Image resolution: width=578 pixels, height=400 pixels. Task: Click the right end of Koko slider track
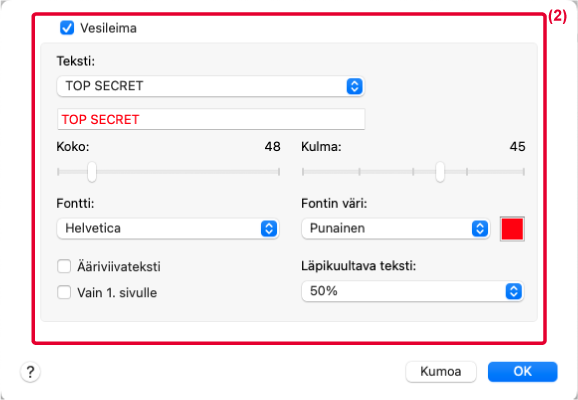point(279,171)
